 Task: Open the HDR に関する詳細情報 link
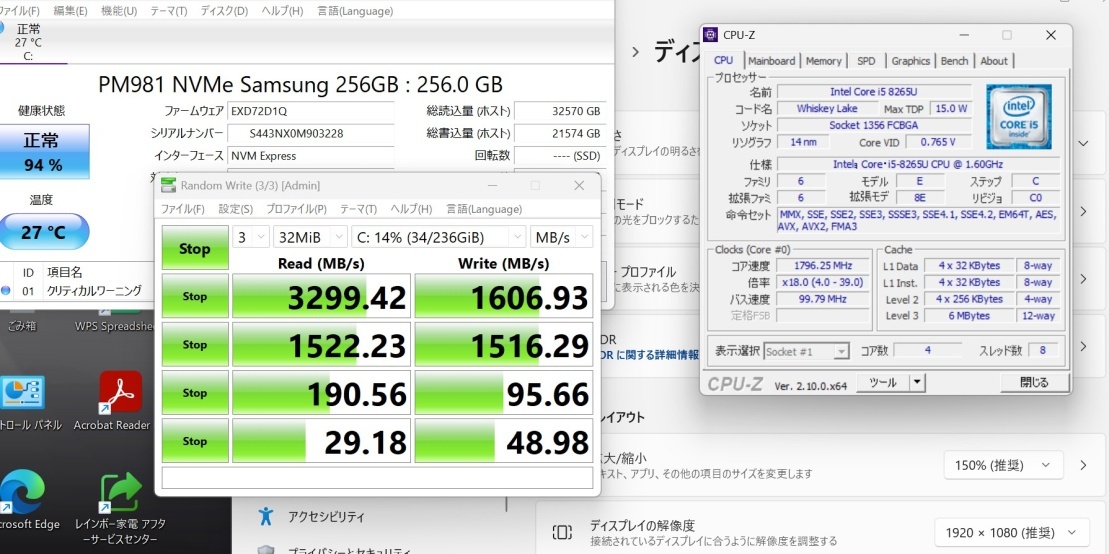pos(649,354)
